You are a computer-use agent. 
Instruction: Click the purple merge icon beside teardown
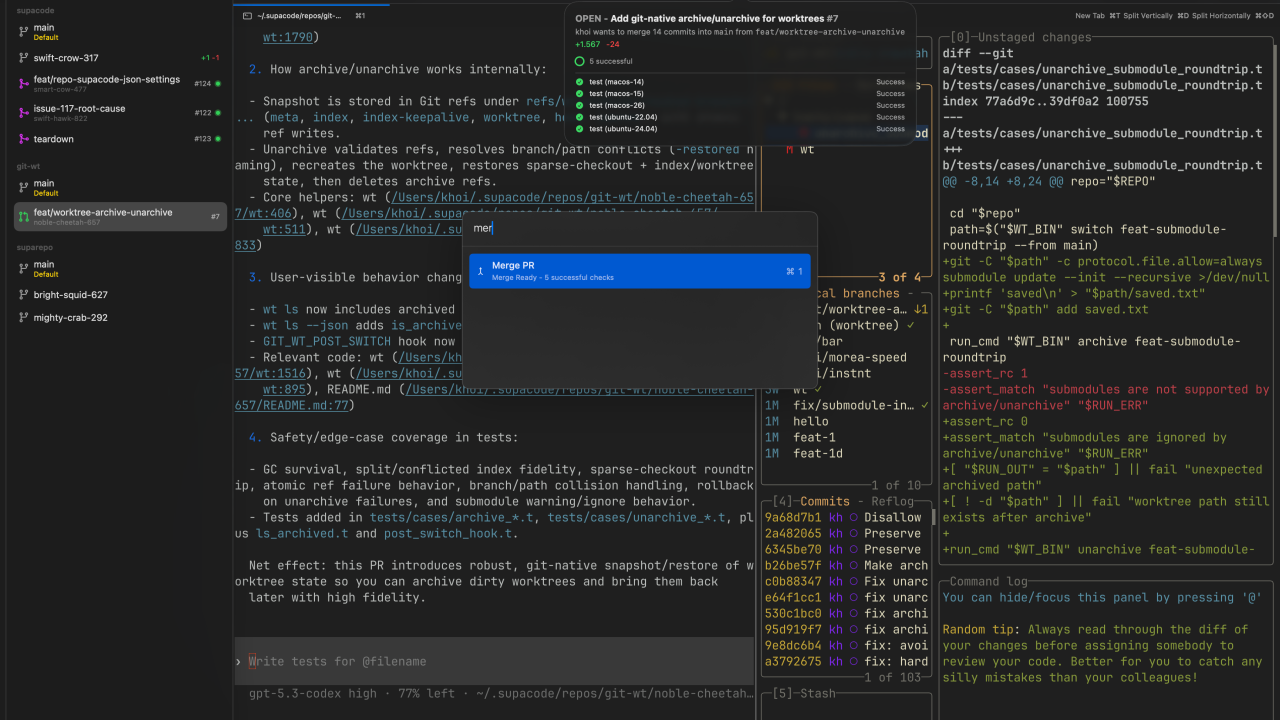pyautogui.click(x=23, y=139)
